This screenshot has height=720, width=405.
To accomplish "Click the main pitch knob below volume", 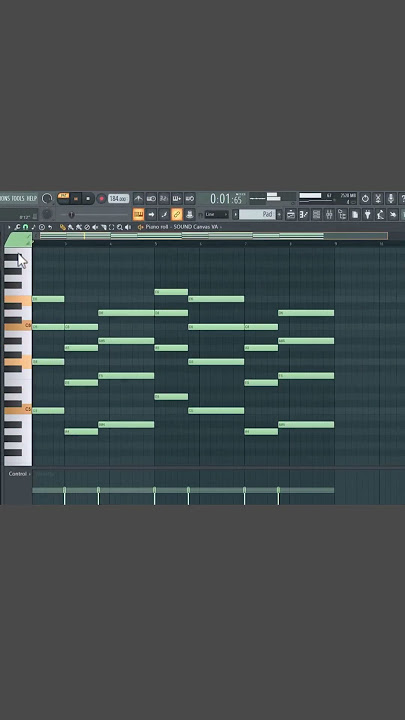I will (x=47, y=214).
